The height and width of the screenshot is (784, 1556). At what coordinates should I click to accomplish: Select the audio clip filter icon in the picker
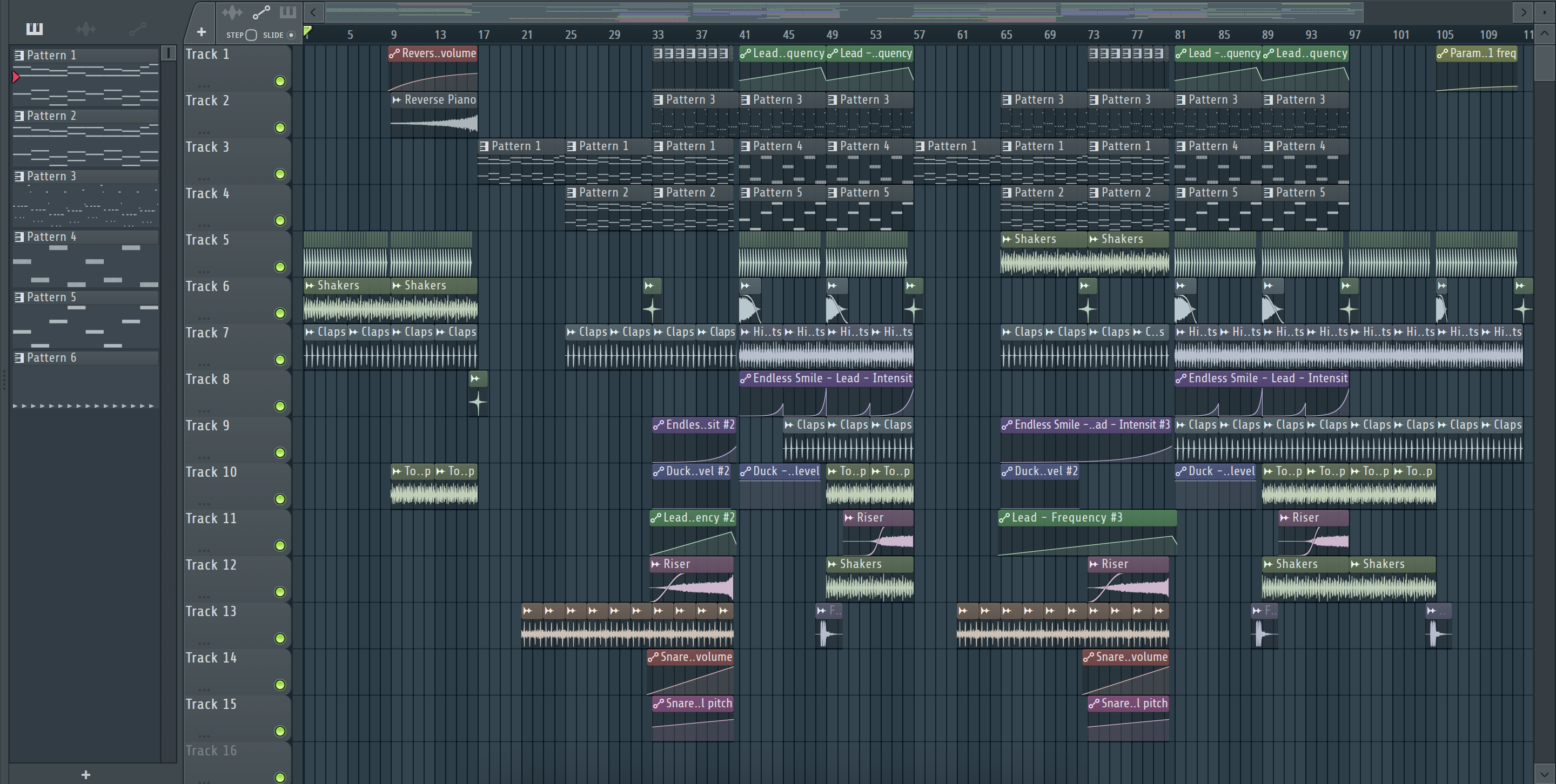[x=86, y=29]
